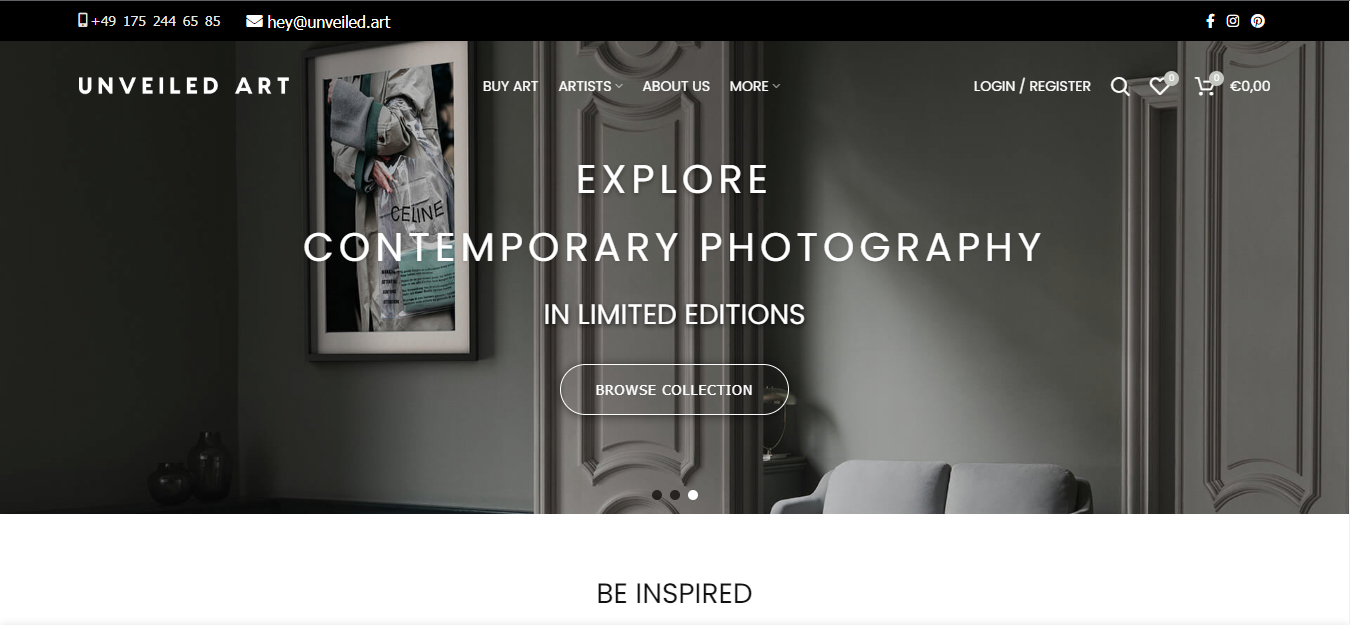Click the Unveiled Art logo
This screenshot has width=1350, height=625.
pyautogui.click(x=184, y=86)
